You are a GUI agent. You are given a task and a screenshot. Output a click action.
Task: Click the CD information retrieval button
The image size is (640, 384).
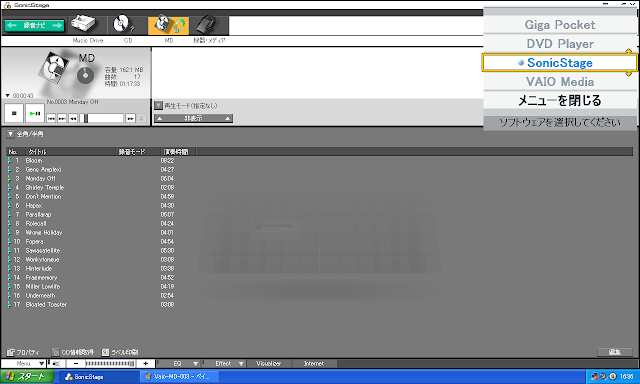coord(73,352)
